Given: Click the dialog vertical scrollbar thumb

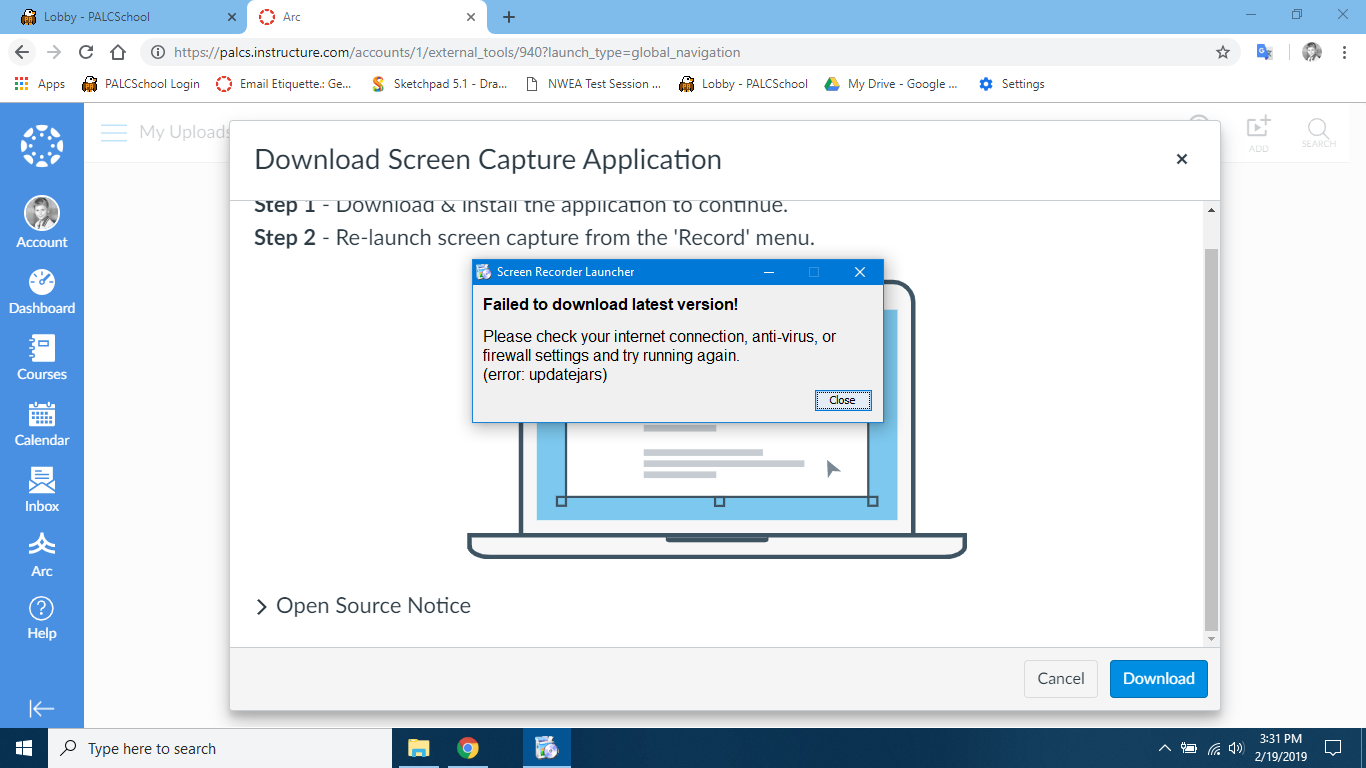Looking at the screenshot, I should [1212, 438].
